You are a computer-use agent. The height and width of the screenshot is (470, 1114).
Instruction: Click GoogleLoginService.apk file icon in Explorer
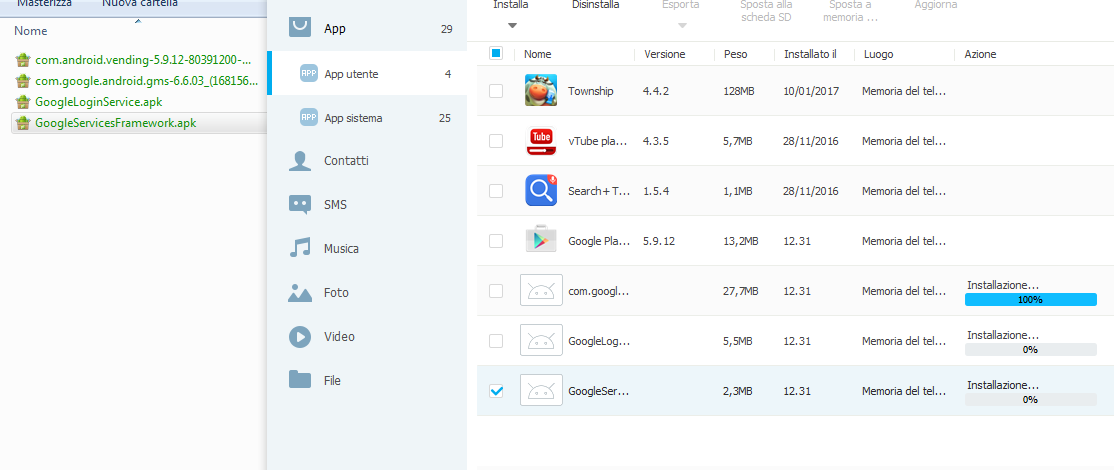[23, 102]
